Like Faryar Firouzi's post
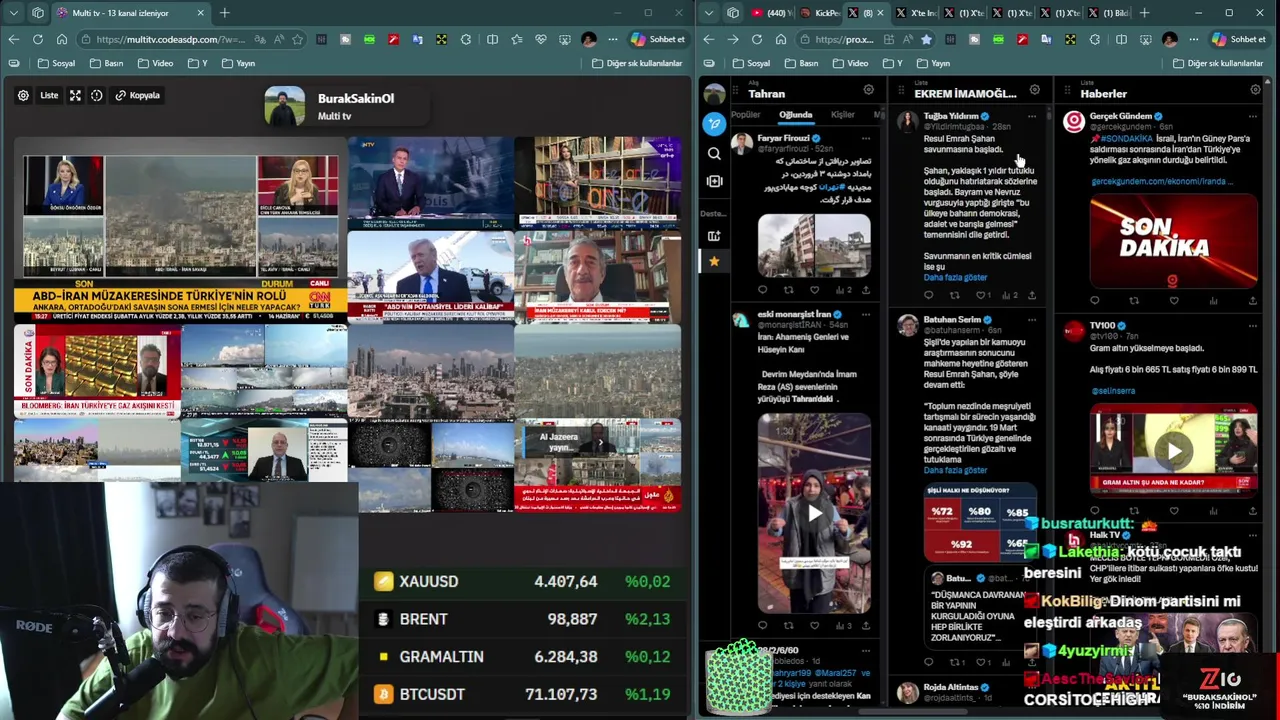This screenshot has height=720, width=1280. pos(814,290)
